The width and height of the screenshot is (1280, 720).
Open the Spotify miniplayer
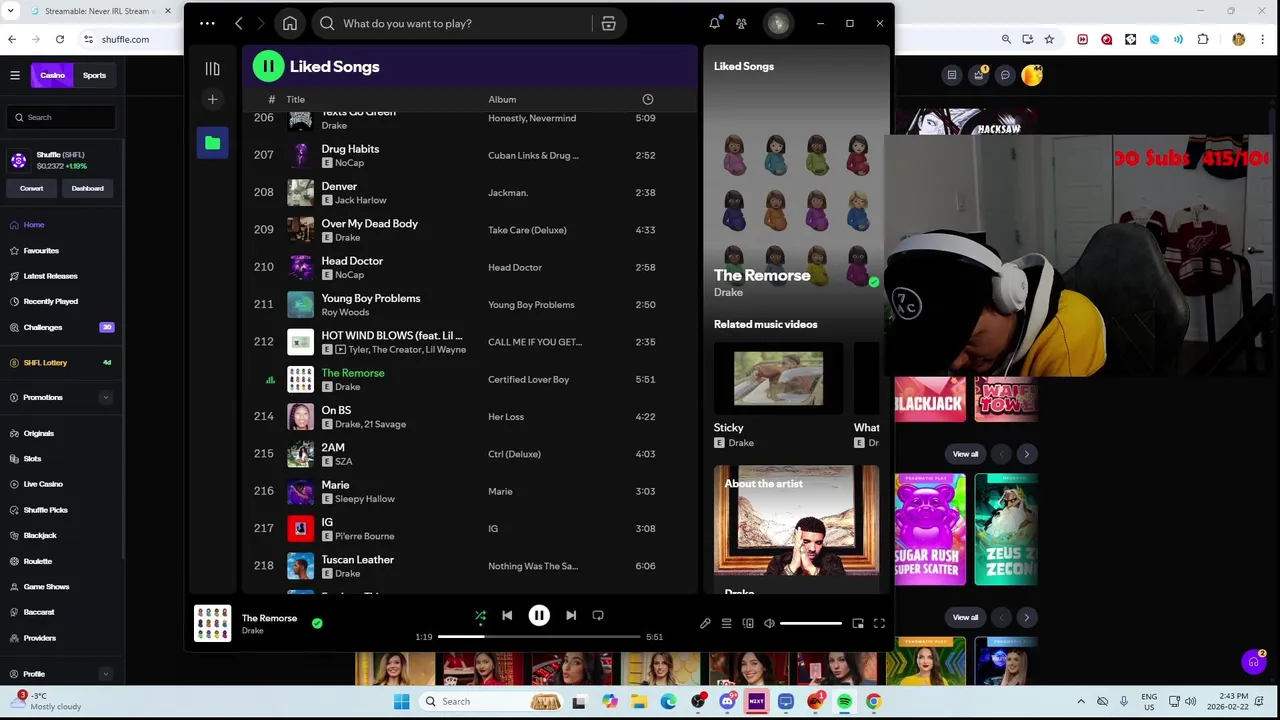(858, 623)
